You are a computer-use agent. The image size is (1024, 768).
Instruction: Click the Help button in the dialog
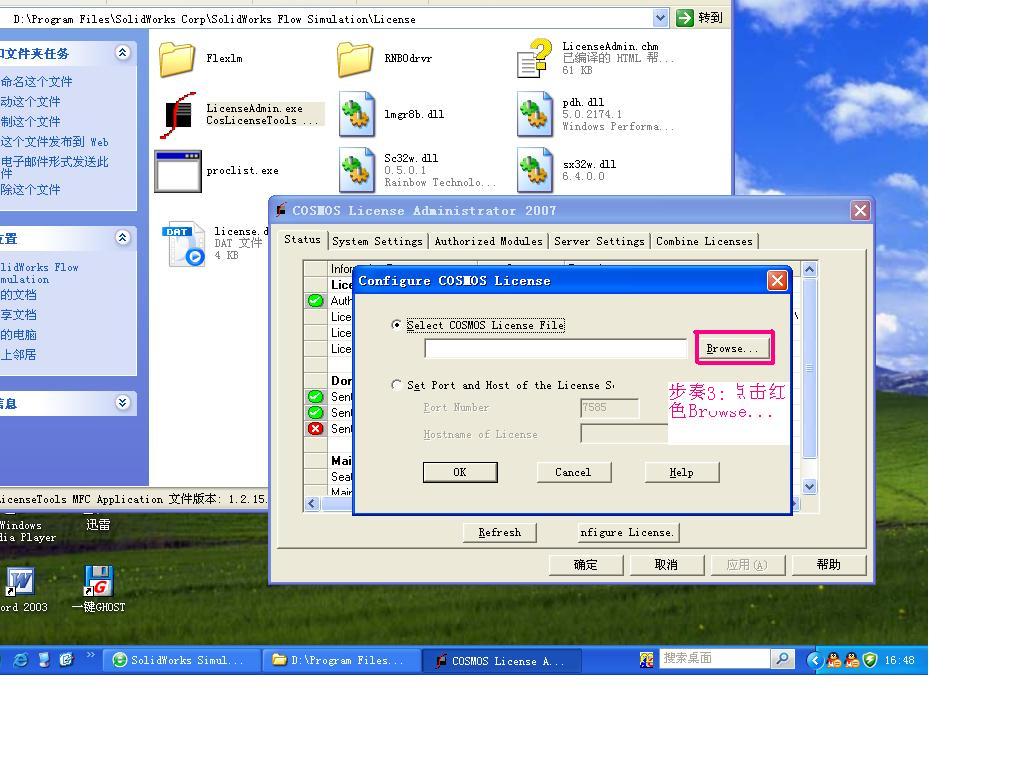681,472
